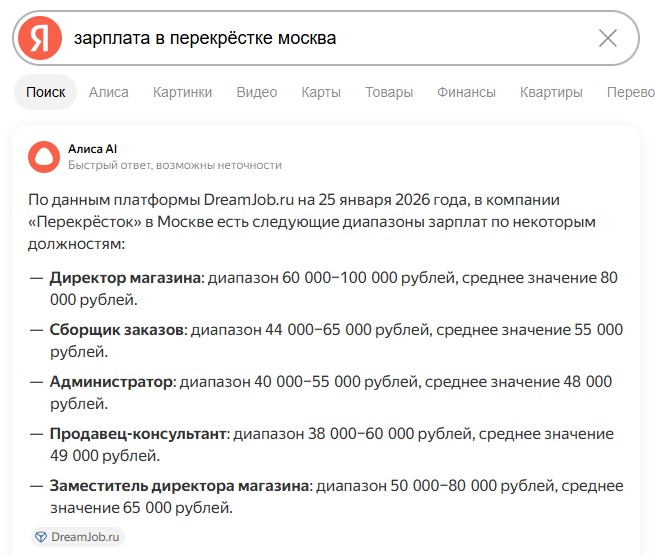Screen dimensions: 655x555
Task: Go to the Карты tab
Action: [321, 92]
